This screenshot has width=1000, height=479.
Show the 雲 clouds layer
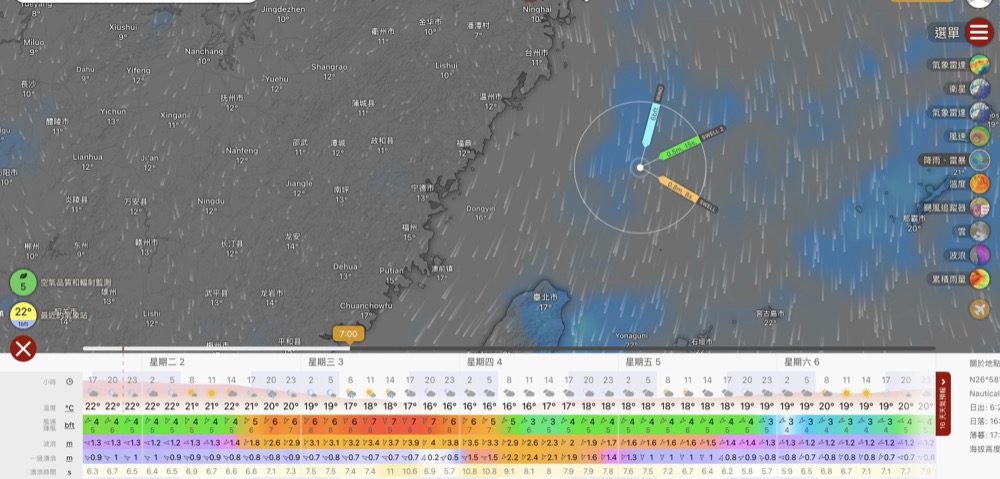point(981,231)
